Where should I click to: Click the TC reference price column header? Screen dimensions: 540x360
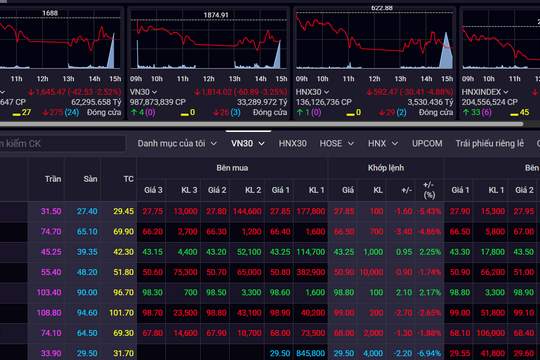(128, 179)
